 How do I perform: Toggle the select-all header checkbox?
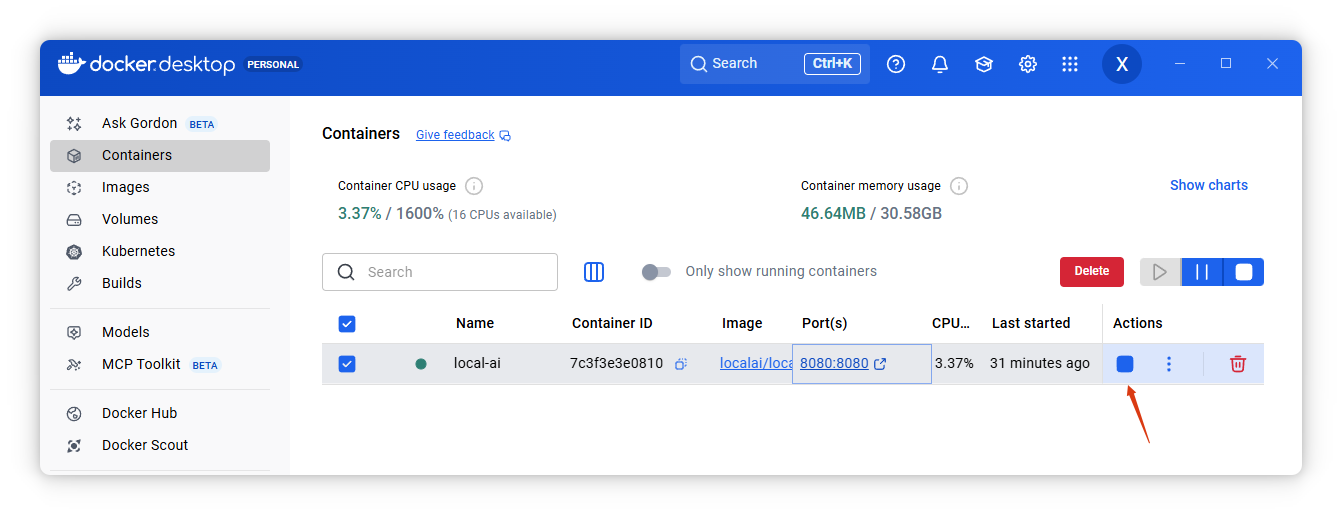(x=347, y=324)
